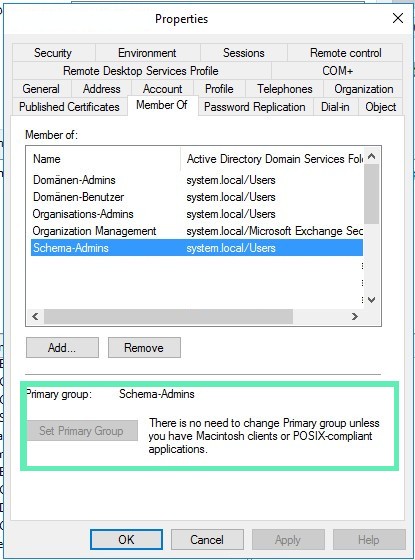The image size is (415, 560).
Task: Open the Object tab
Action: click(x=381, y=107)
